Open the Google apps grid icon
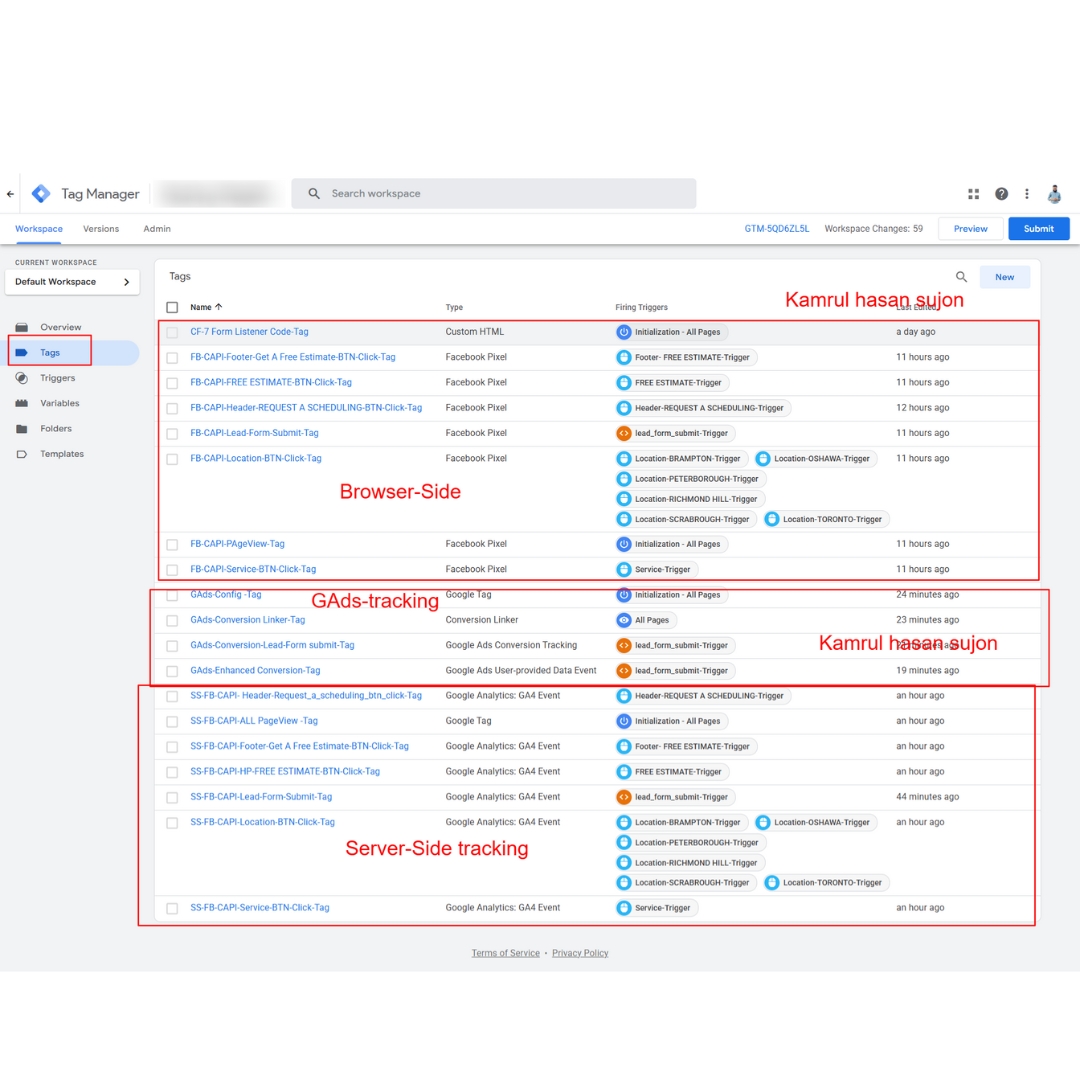This screenshot has width=1080, height=1080. [973, 194]
